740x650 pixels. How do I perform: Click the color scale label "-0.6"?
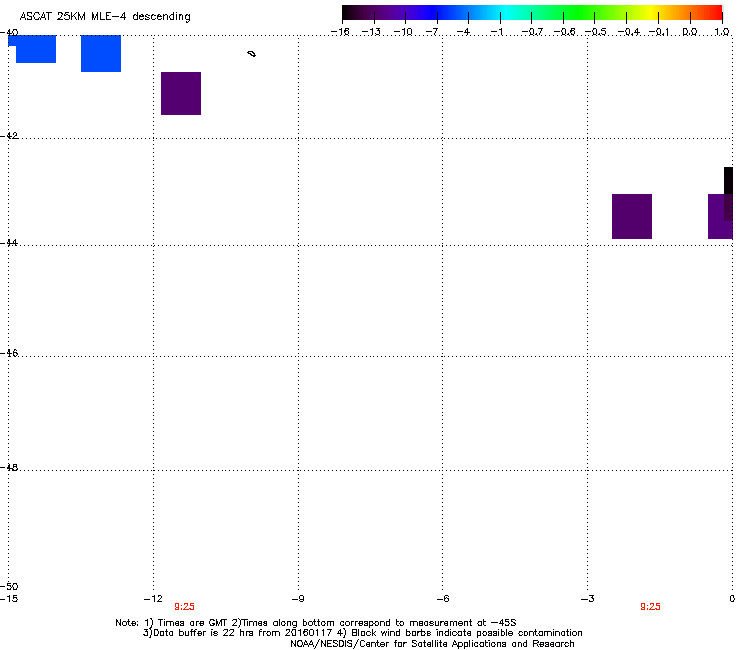[x=564, y=32]
